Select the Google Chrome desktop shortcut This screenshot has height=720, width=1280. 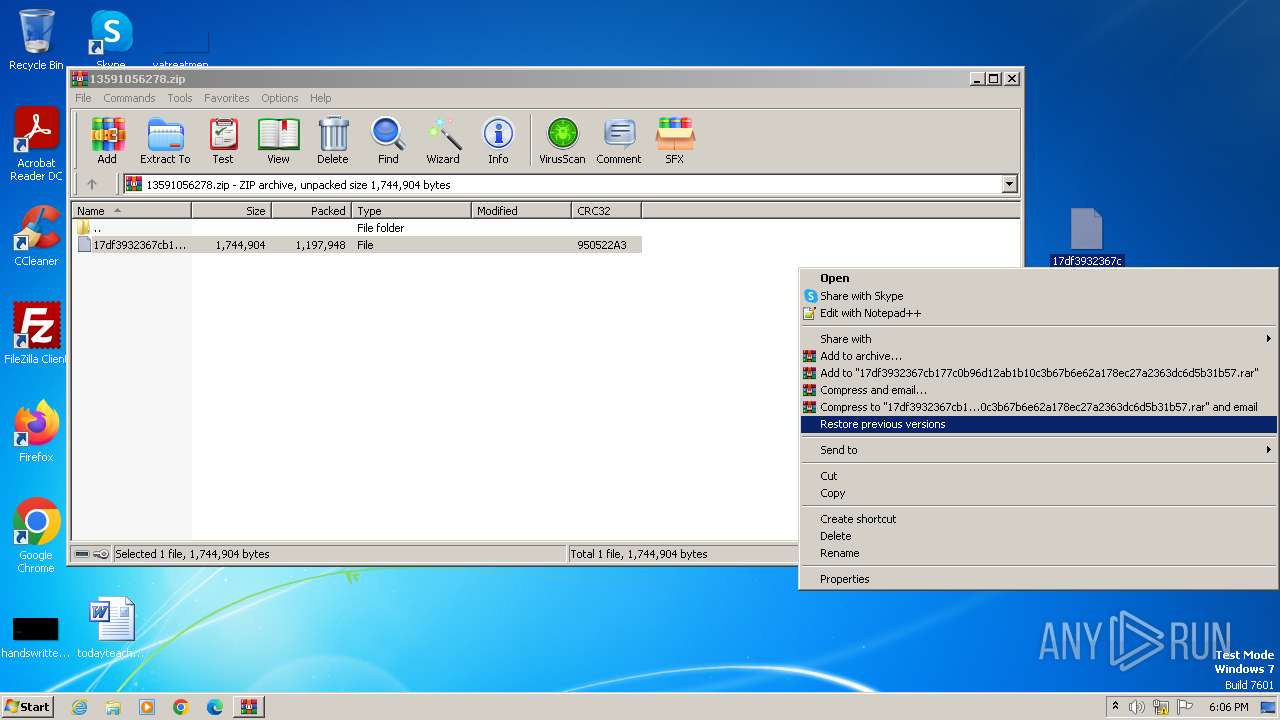click(36, 536)
